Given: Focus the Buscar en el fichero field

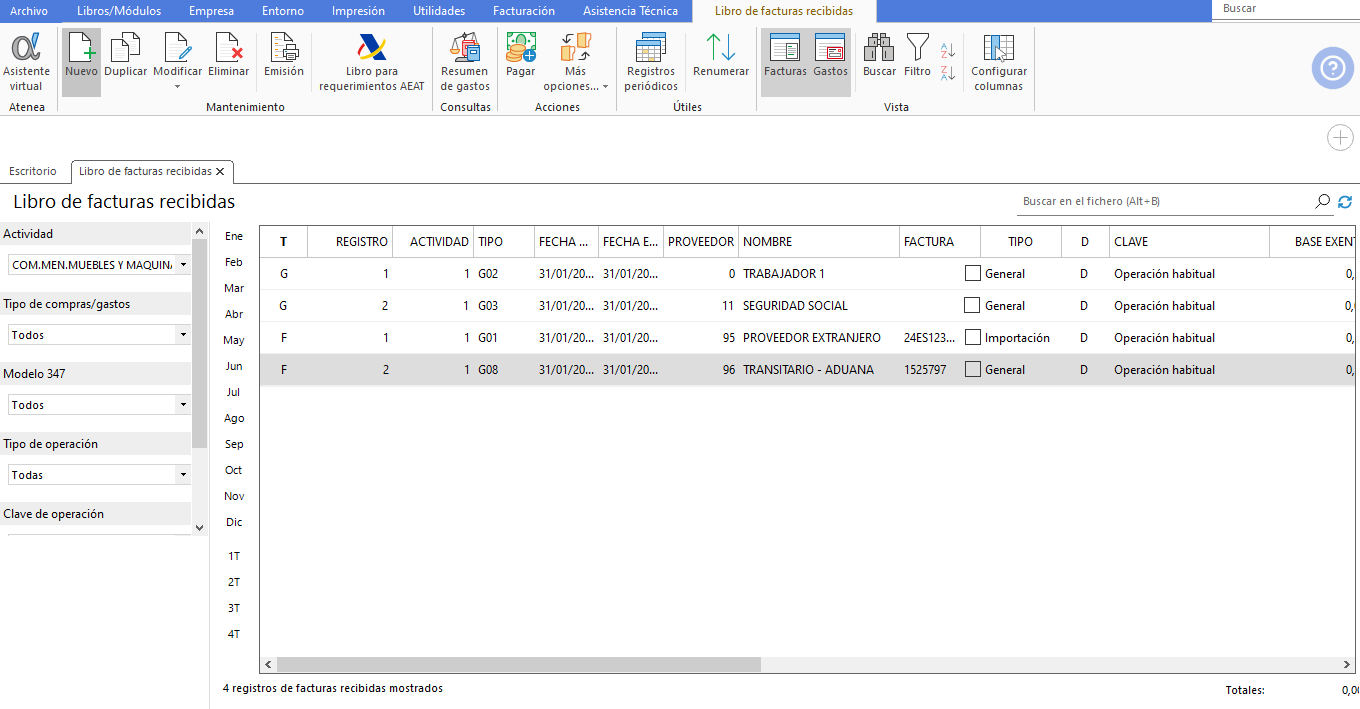Looking at the screenshot, I should point(1165,201).
